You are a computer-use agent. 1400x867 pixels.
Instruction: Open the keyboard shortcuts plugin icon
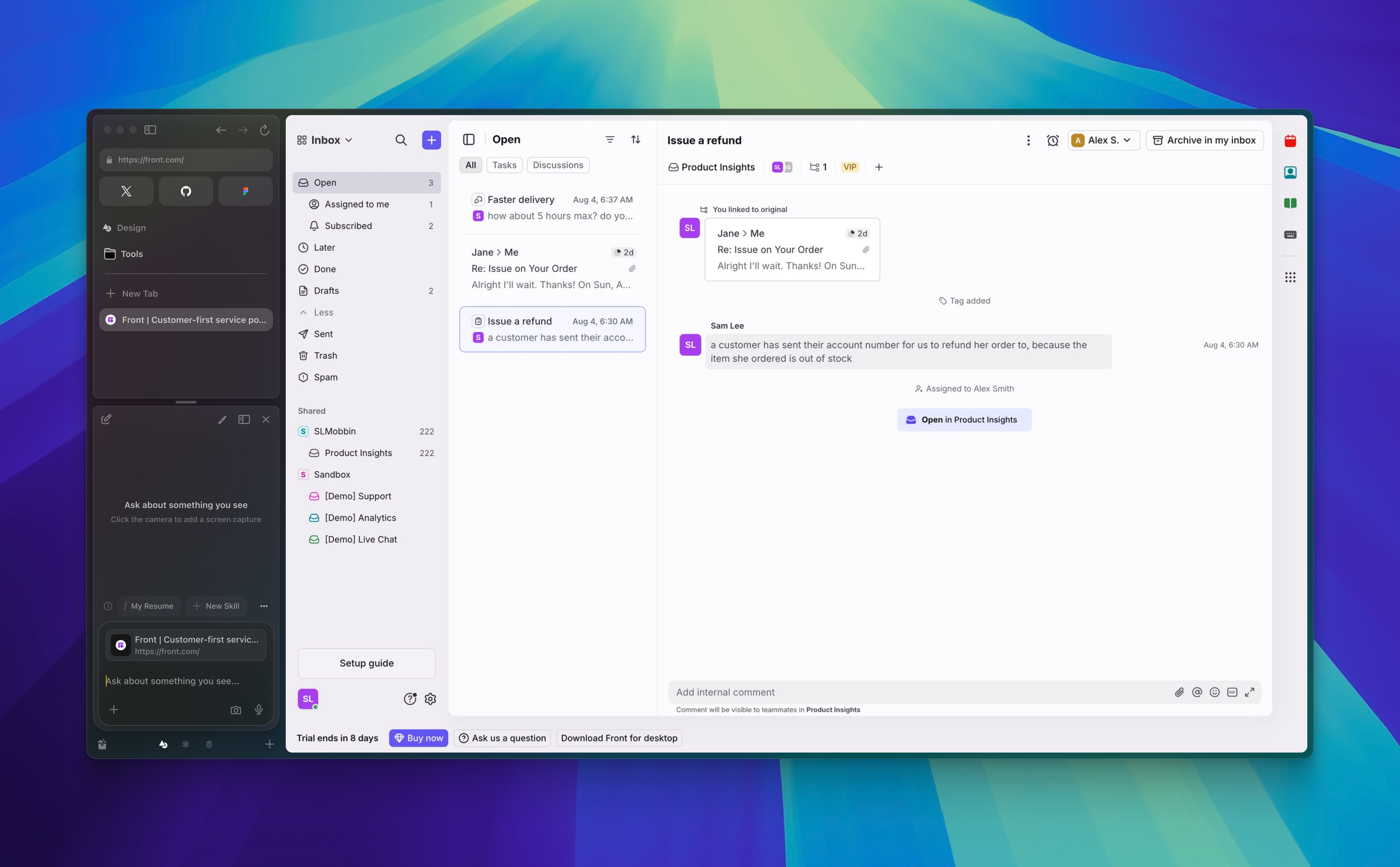[1290, 235]
